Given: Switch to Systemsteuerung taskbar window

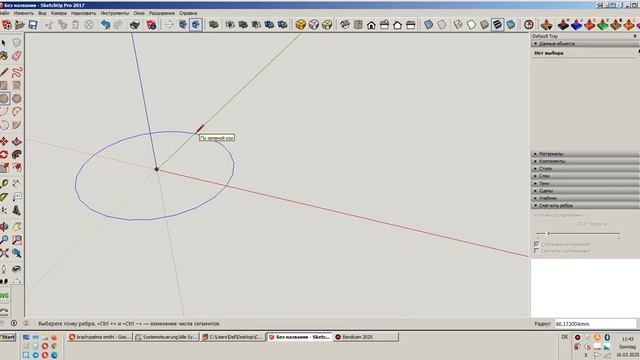Looking at the screenshot, I should point(167,337).
